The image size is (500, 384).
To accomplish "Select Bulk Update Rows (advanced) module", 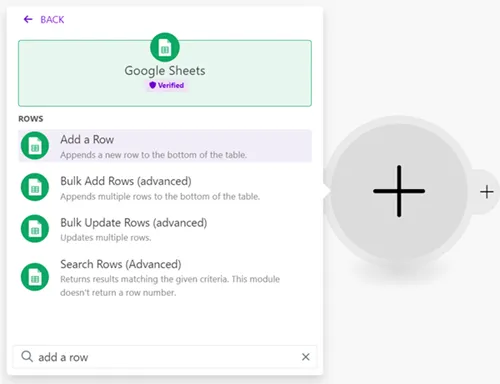I will click(x=165, y=229).
